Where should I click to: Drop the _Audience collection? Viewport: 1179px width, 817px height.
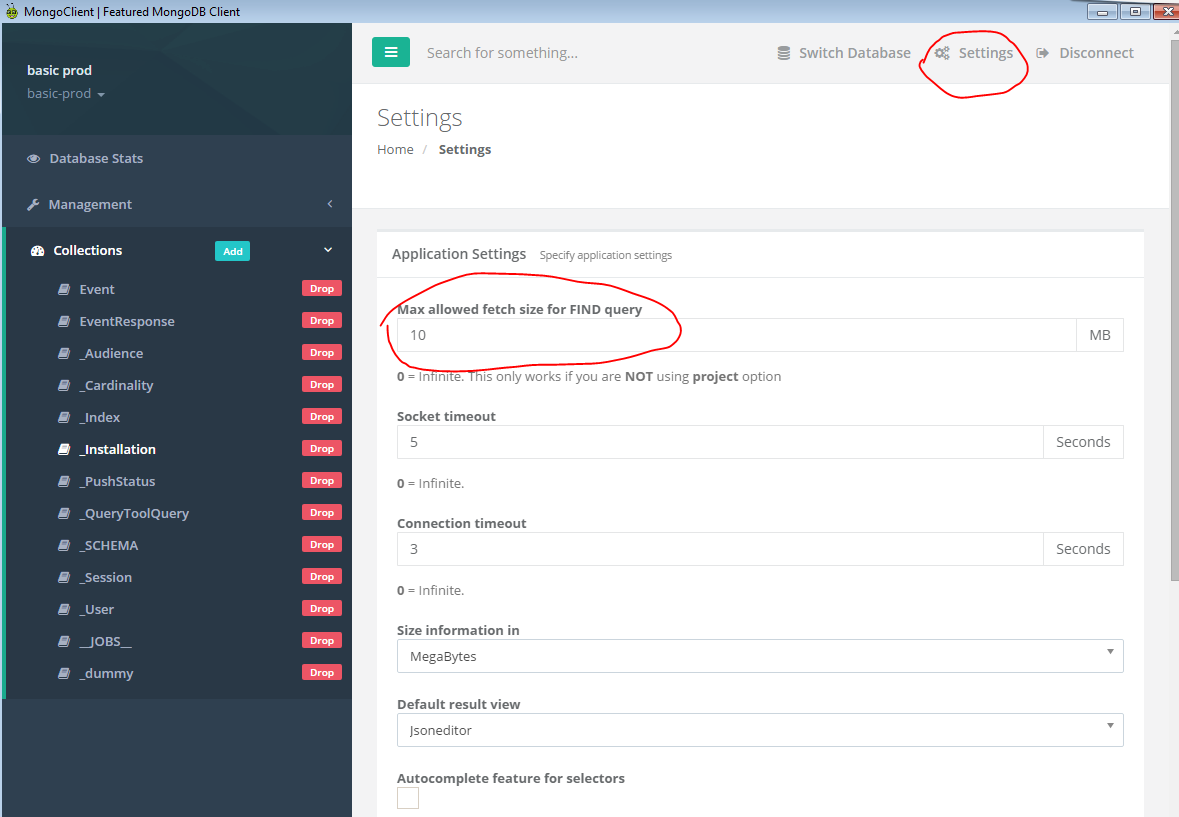pyautogui.click(x=322, y=353)
